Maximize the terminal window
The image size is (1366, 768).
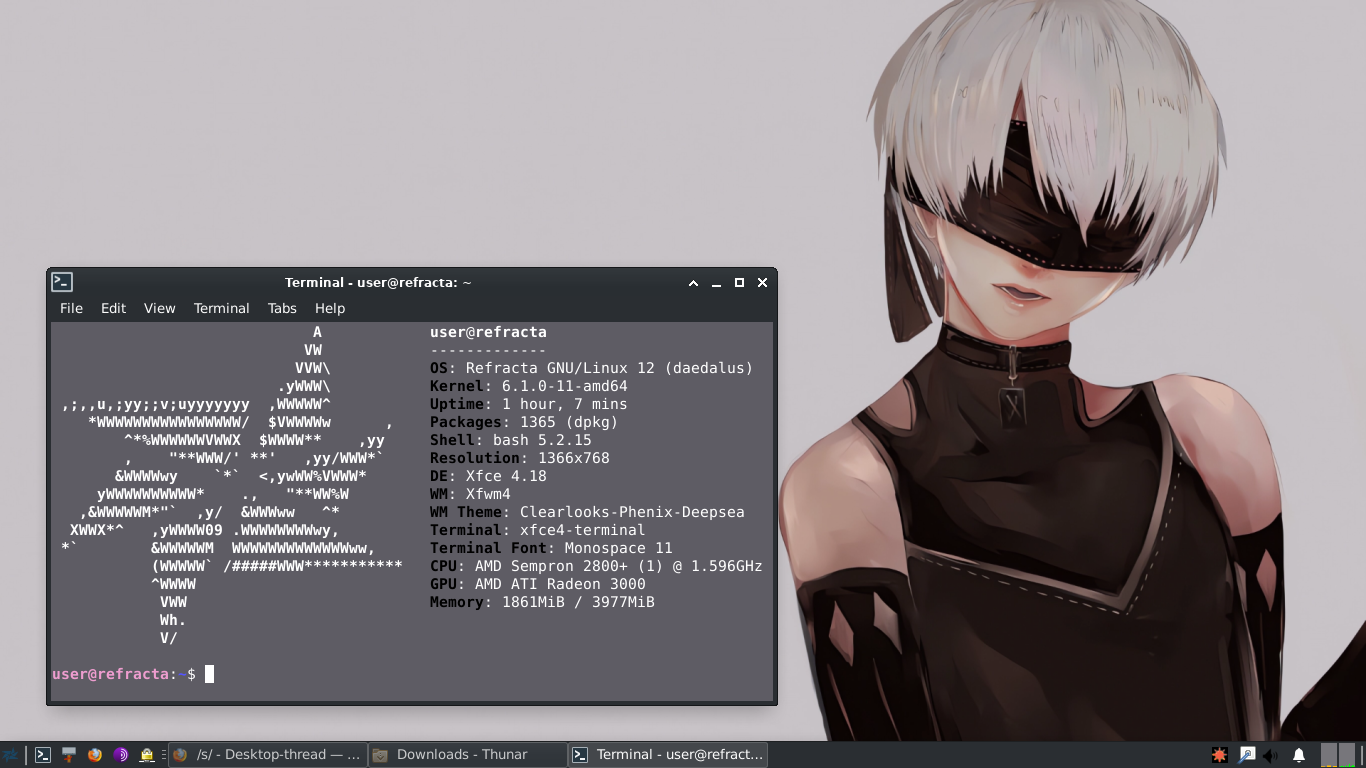pos(739,283)
